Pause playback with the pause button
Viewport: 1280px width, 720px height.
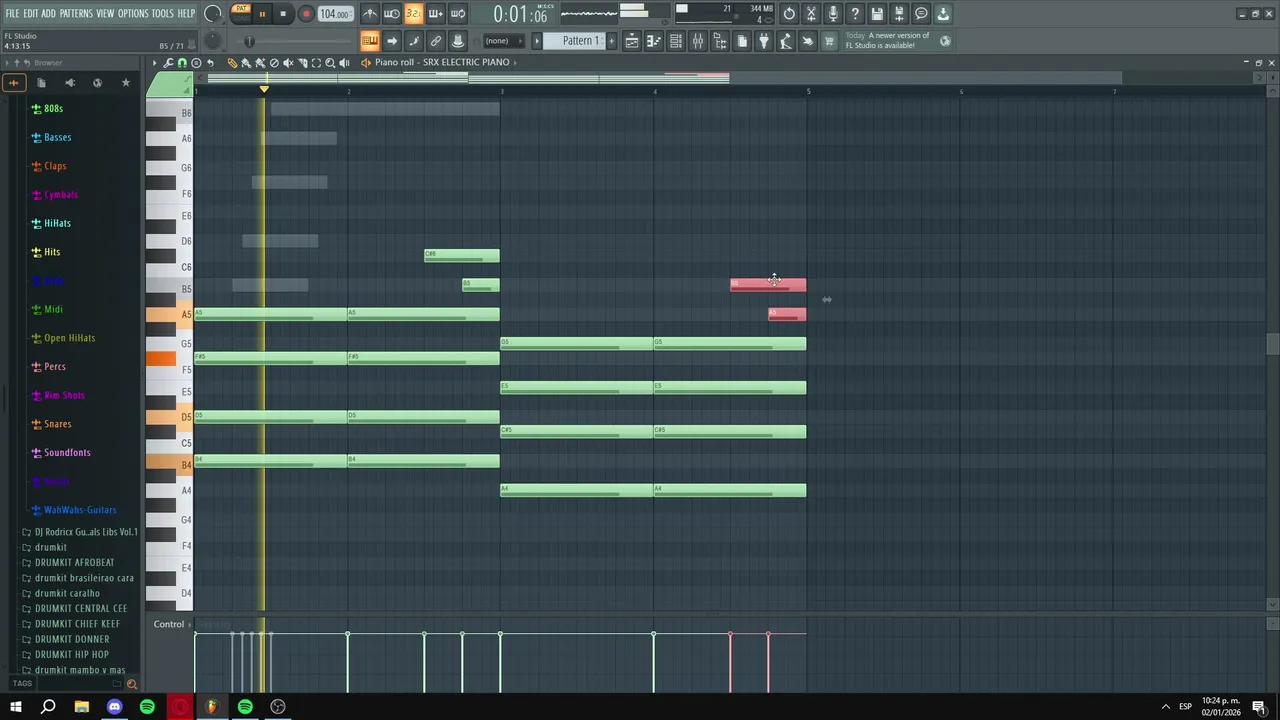(x=262, y=14)
